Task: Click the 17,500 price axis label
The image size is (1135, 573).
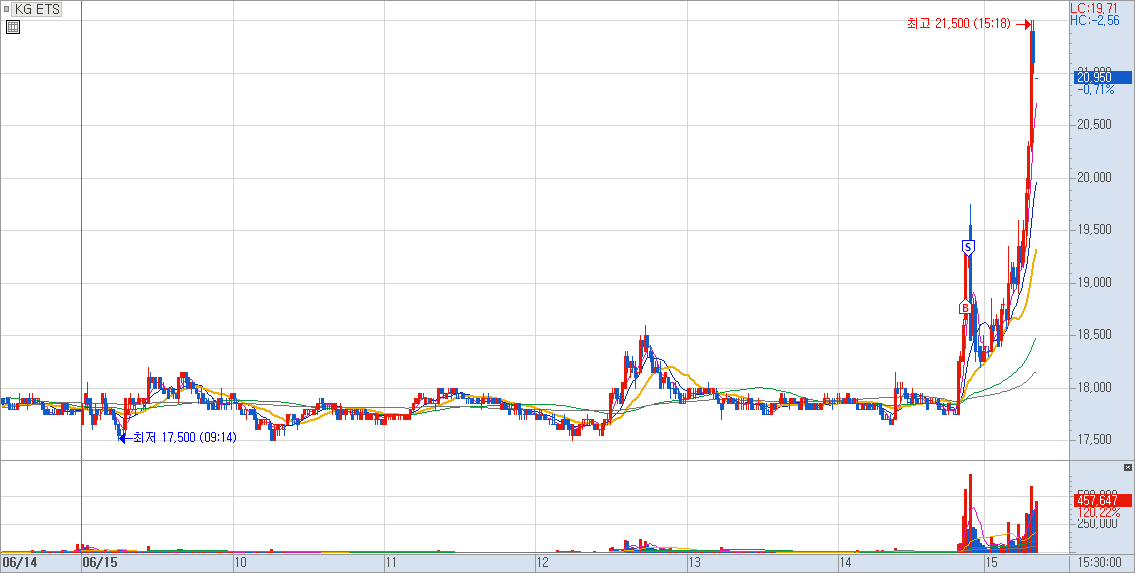Action: coord(1094,439)
